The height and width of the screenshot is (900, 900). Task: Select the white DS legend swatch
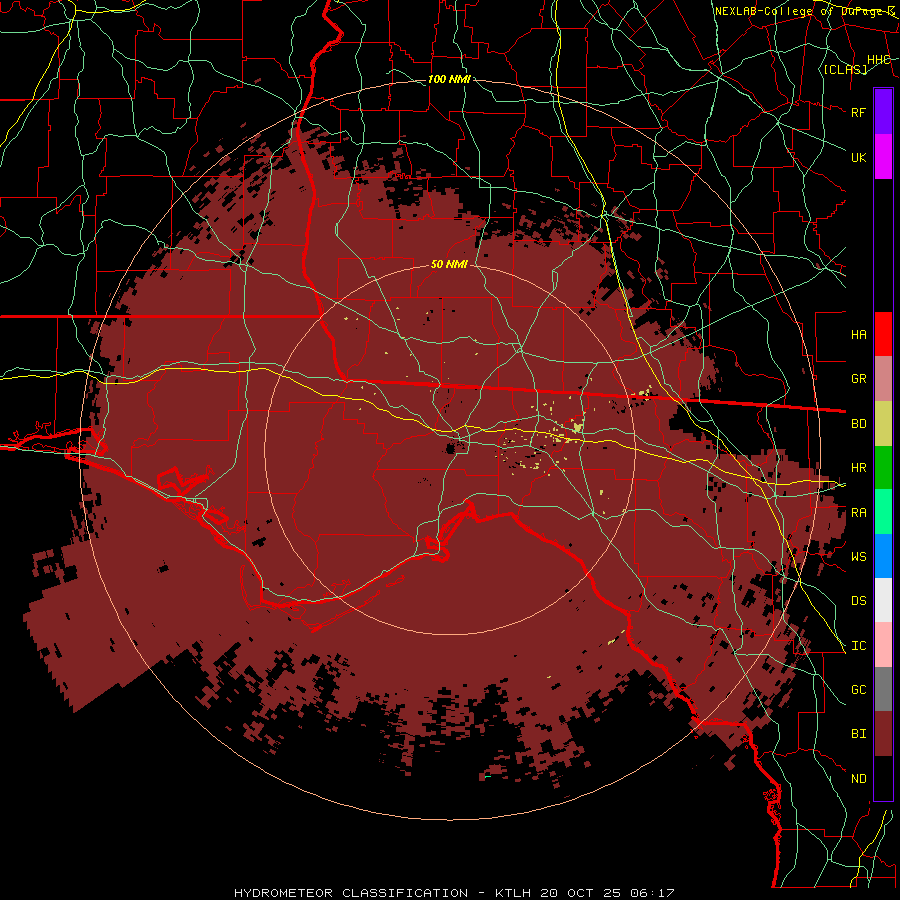pos(883,600)
